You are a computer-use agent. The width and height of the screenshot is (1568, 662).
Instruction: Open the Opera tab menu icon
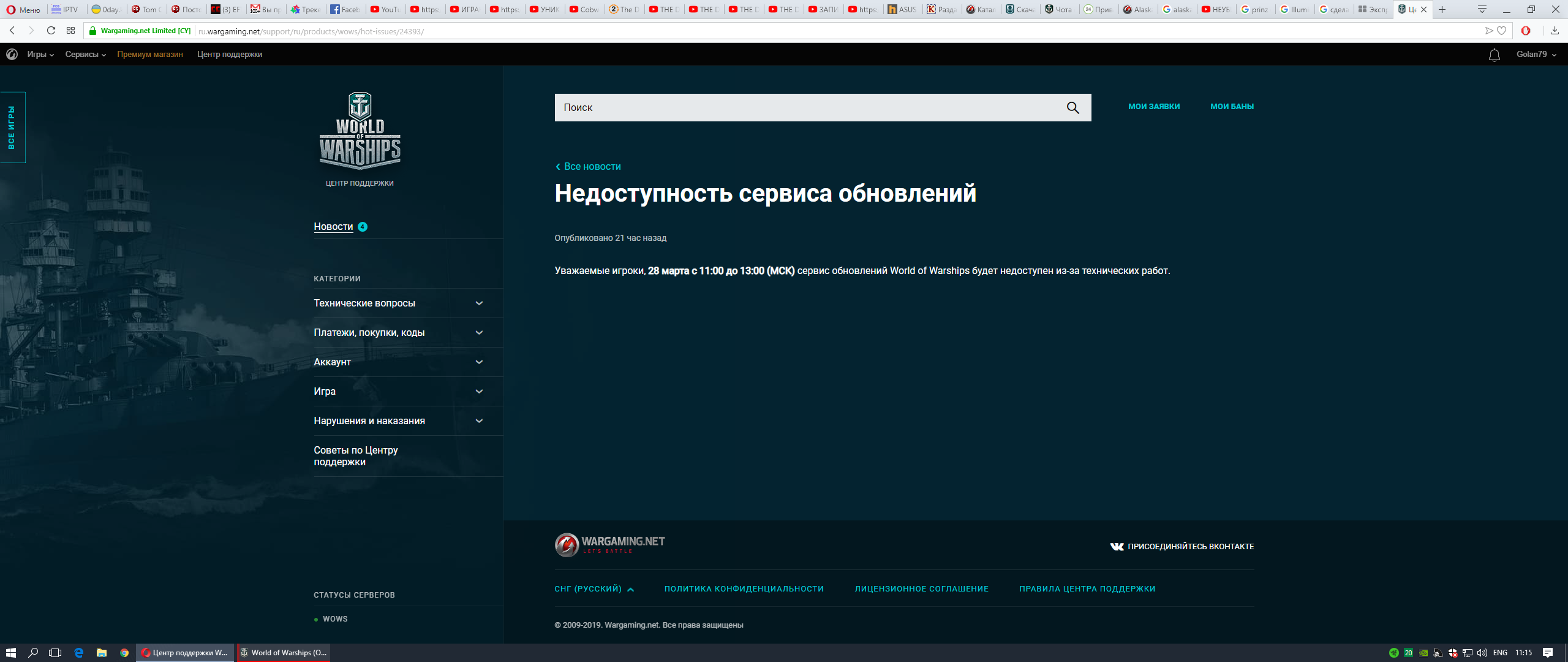[x=1482, y=9]
